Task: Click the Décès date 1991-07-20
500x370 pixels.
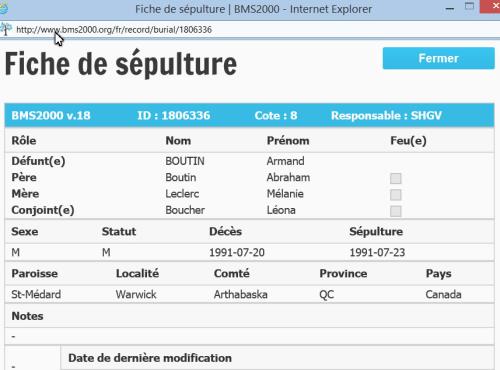Action: click(237, 252)
